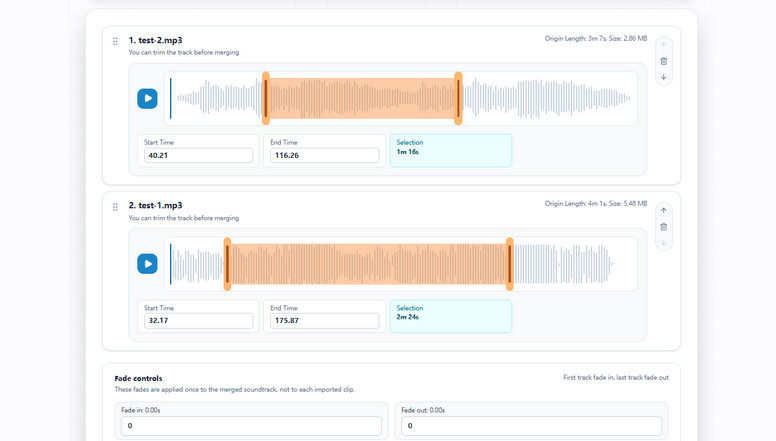Click drag handle icon of test-2.mp3
The height and width of the screenshot is (441, 776).
[115, 42]
